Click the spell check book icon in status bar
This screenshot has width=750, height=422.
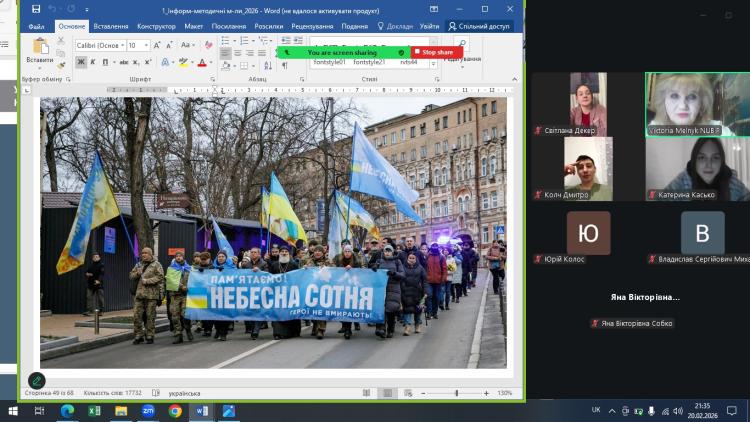[x=155, y=393]
